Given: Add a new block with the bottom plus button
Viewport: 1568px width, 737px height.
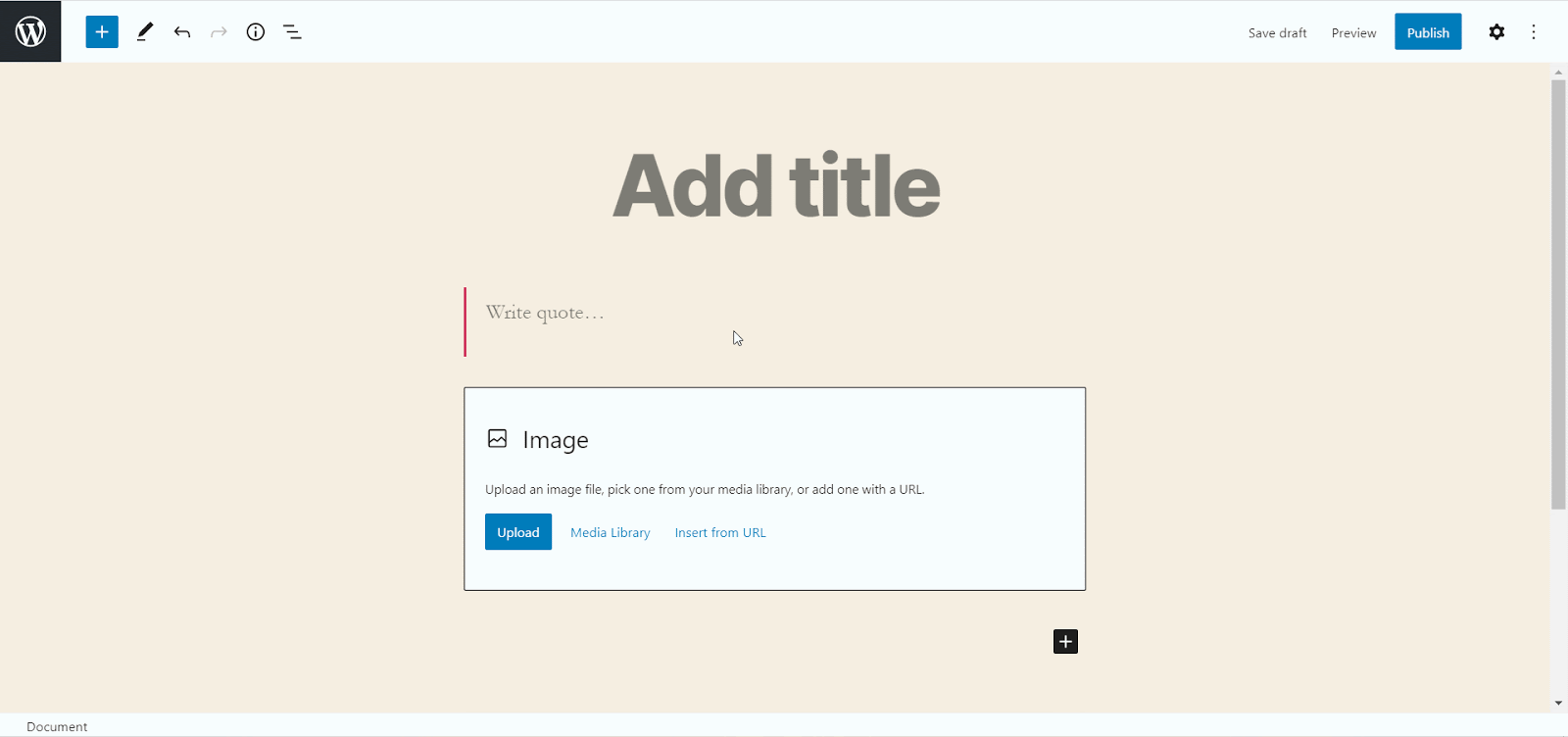Looking at the screenshot, I should (x=1064, y=641).
